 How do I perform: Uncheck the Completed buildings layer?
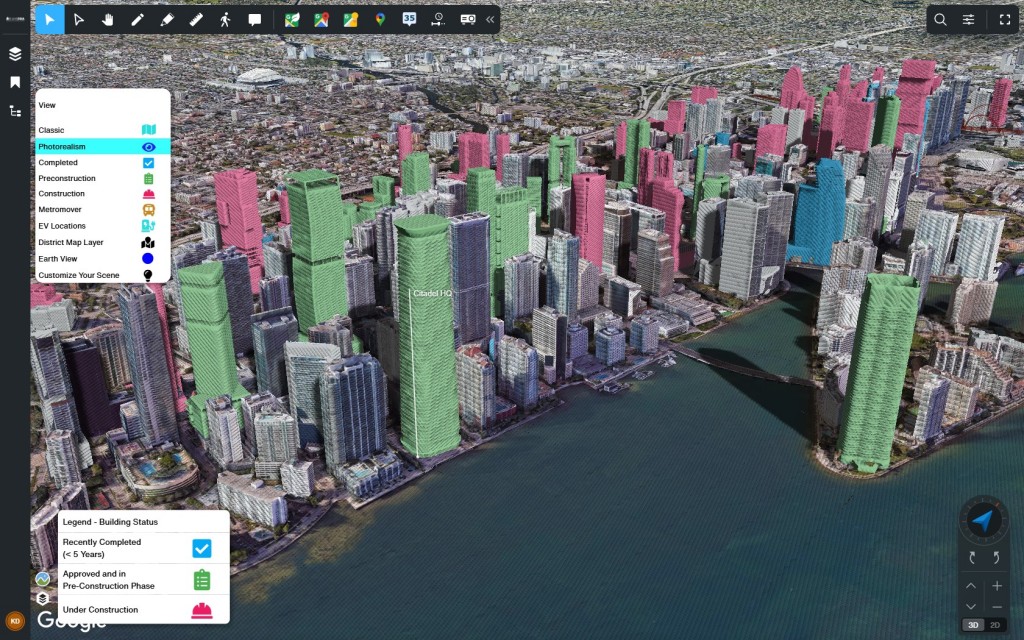[x=148, y=162]
